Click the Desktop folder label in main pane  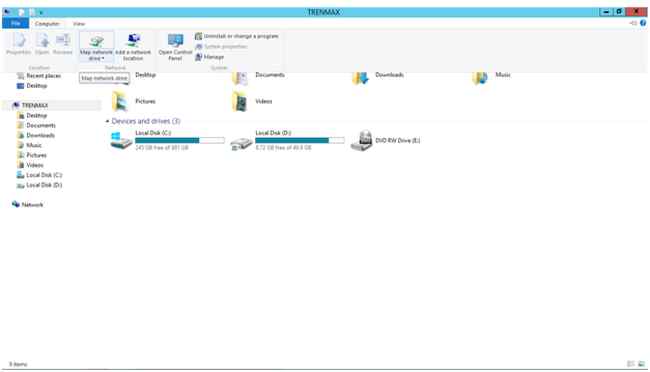pyautogui.click(x=146, y=75)
